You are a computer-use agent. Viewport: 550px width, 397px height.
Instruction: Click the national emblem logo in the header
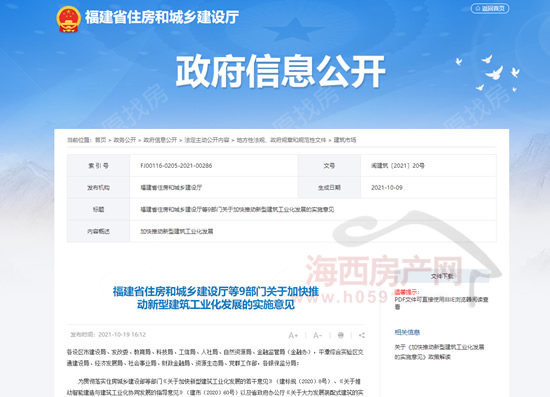tap(69, 19)
